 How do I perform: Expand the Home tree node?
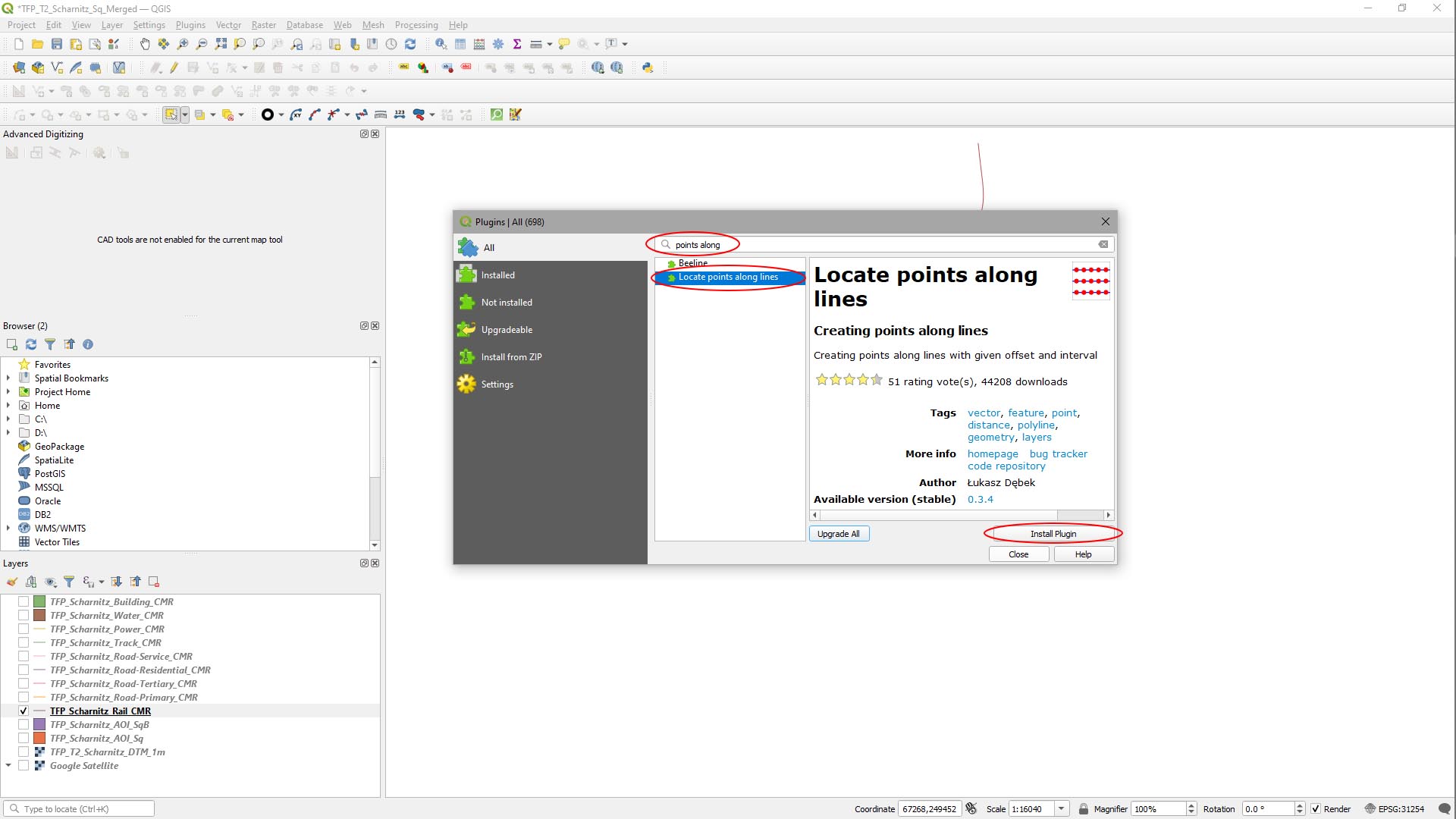pos(8,406)
